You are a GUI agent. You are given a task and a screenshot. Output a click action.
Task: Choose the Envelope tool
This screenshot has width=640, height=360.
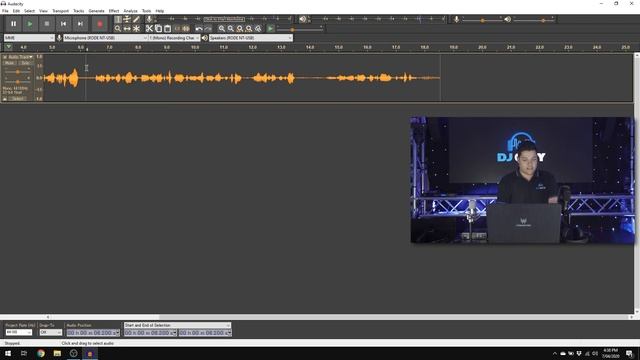[x=127, y=19]
